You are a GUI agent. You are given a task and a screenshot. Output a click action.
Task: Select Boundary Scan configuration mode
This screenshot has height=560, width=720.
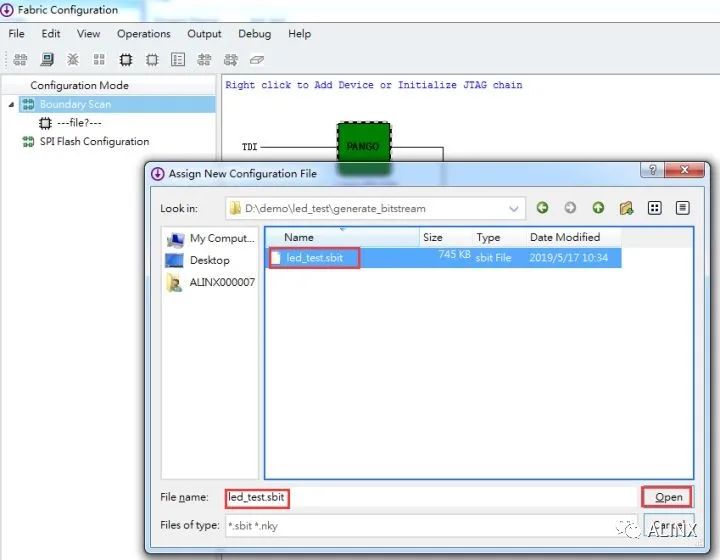pyautogui.click(x=117, y=104)
